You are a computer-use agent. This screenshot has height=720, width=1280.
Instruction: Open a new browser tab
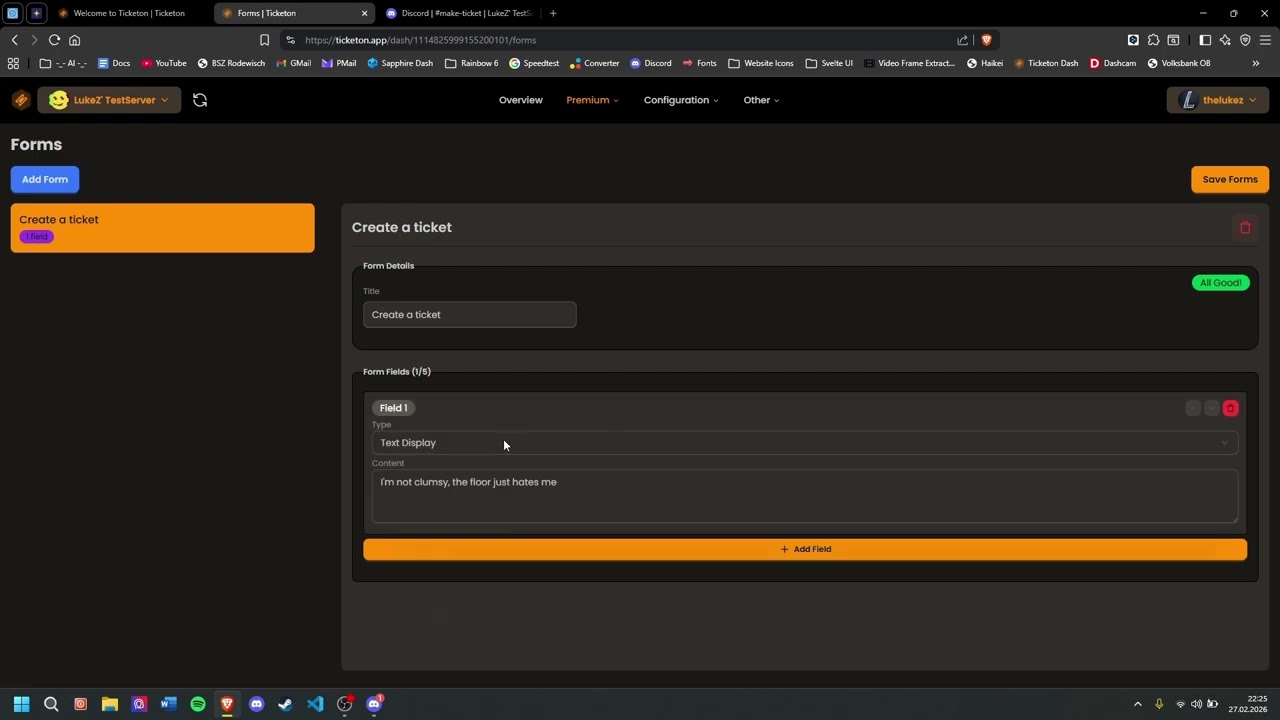553,13
